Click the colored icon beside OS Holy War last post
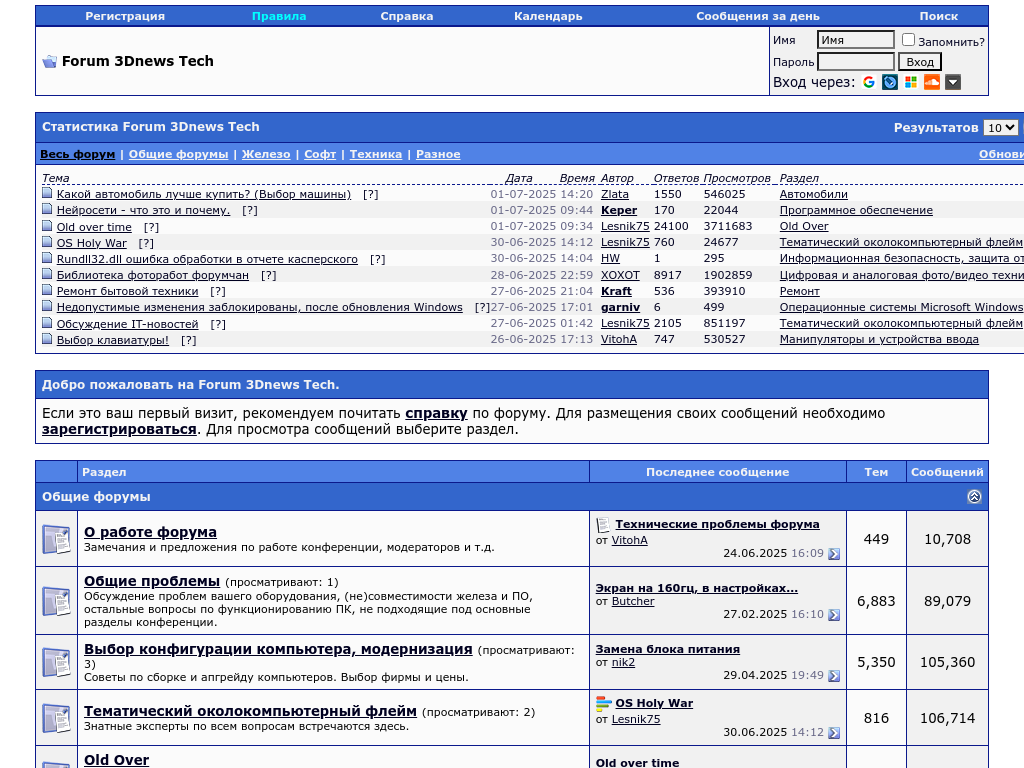The height and width of the screenshot is (768, 1024). click(603, 703)
